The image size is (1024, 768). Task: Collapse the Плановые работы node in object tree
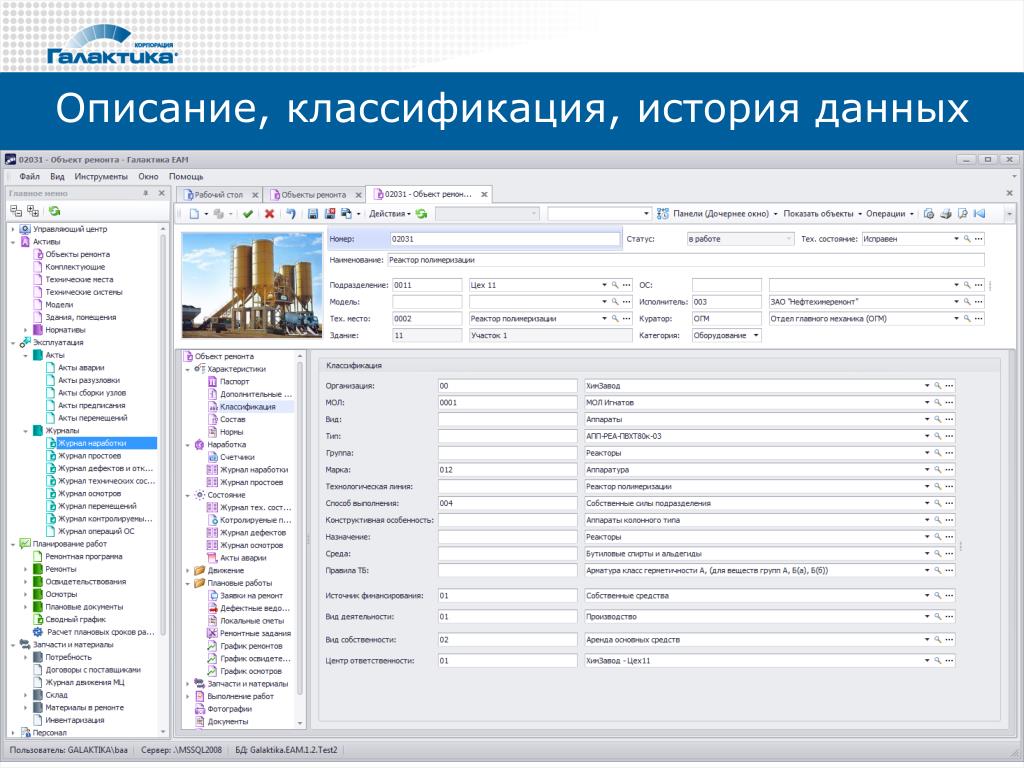pyautogui.click(x=187, y=583)
